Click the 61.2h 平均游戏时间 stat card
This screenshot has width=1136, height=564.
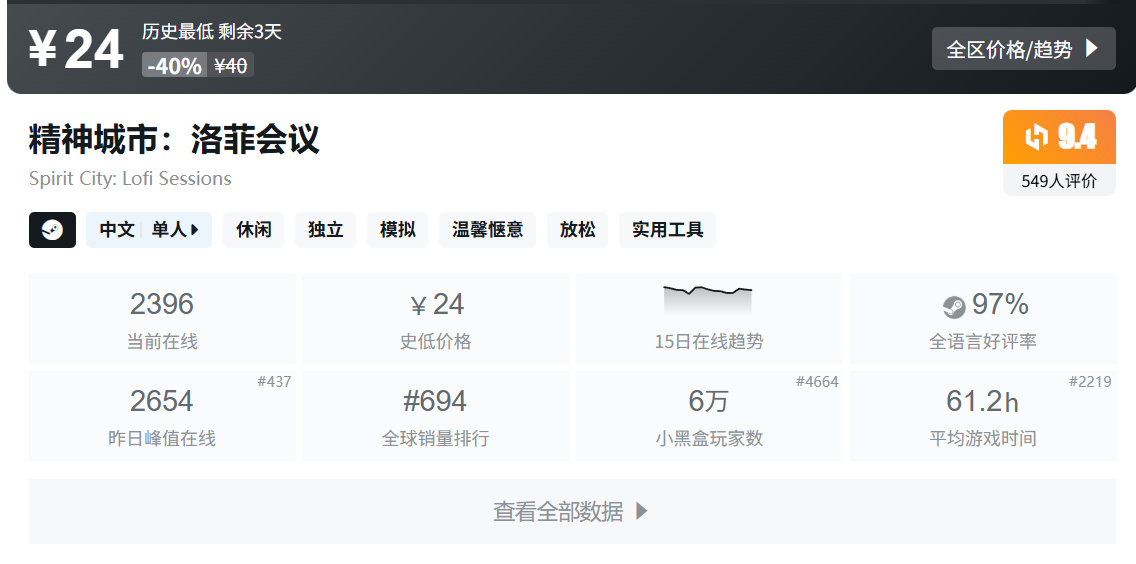pos(982,415)
